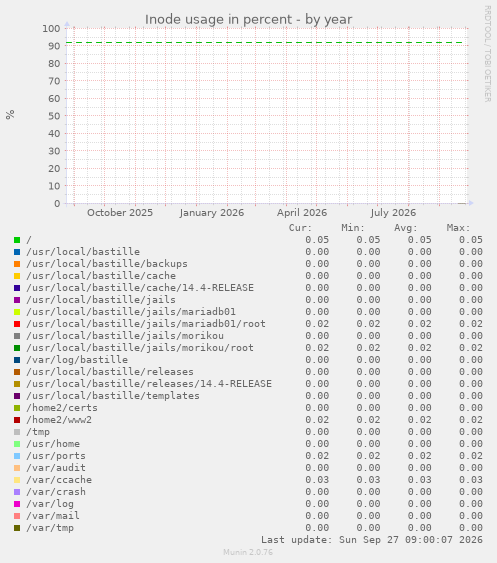Viewport: 497px width, 563px height.
Task: Click the green swatch for / filesystem
Action: click(x=17, y=240)
